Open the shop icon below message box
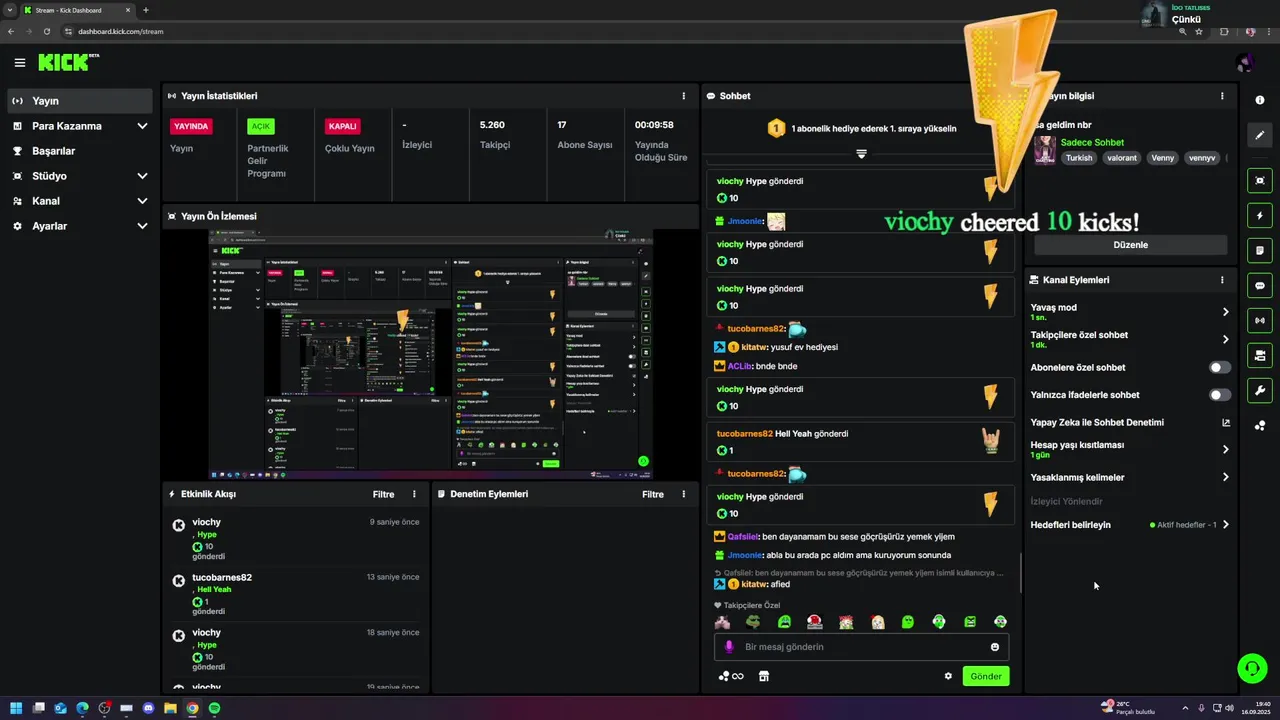The height and width of the screenshot is (720, 1280). (764, 676)
